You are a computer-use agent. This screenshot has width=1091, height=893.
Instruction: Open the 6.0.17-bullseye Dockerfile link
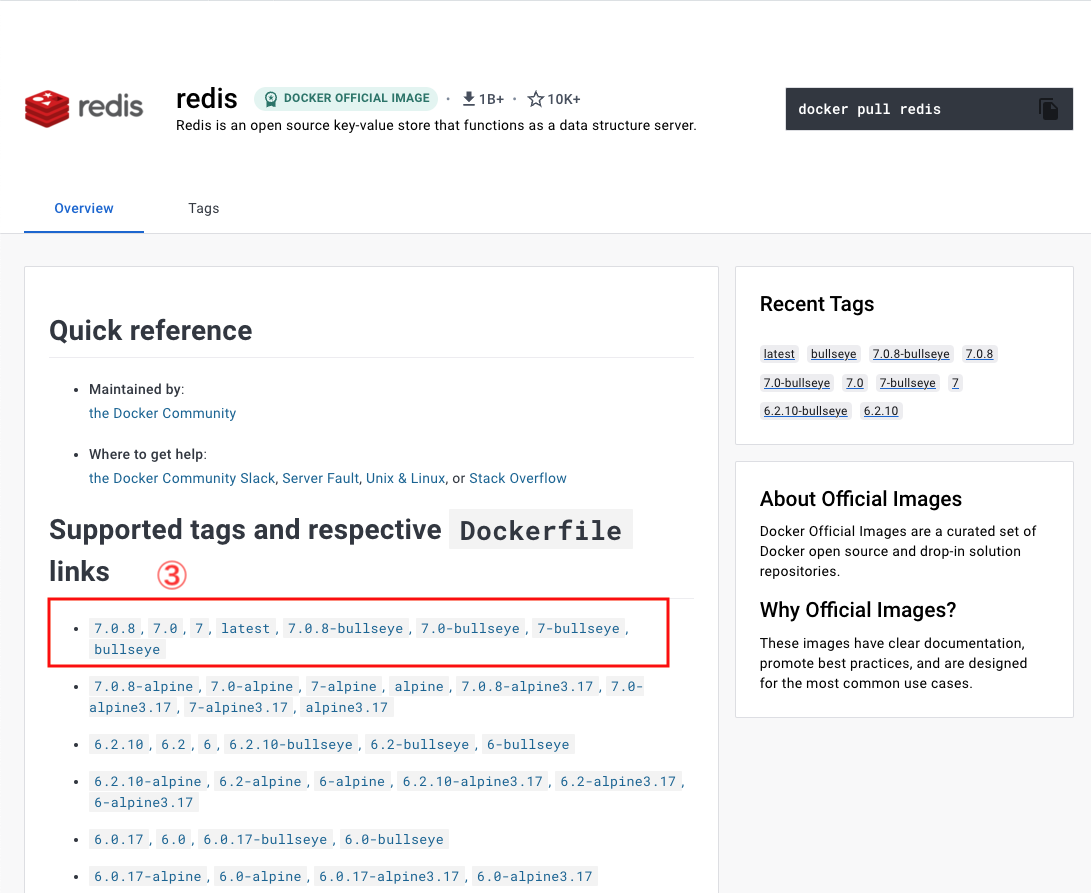[x=265, y=839]
